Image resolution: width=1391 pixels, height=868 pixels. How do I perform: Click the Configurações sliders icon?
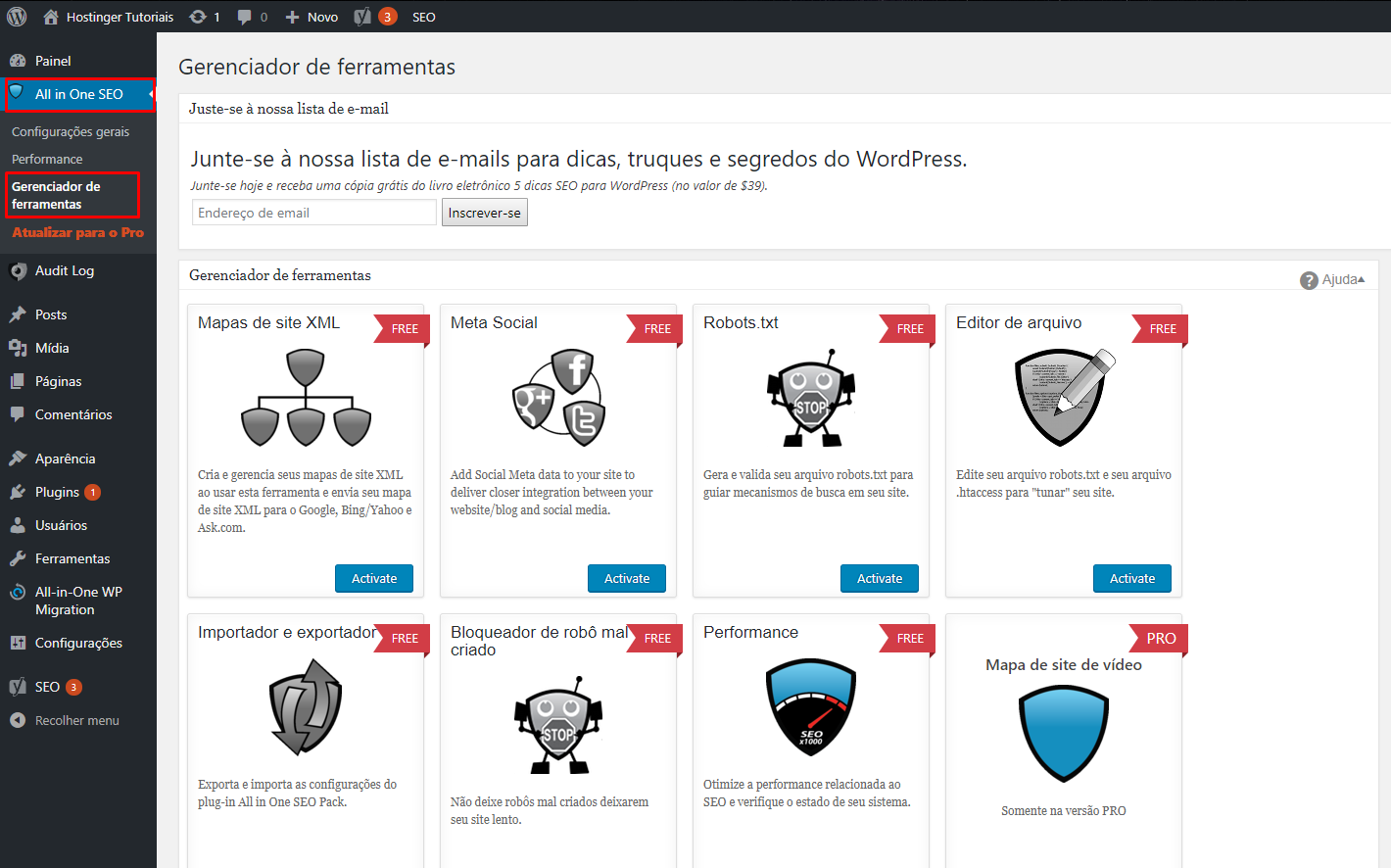point(18,643)
